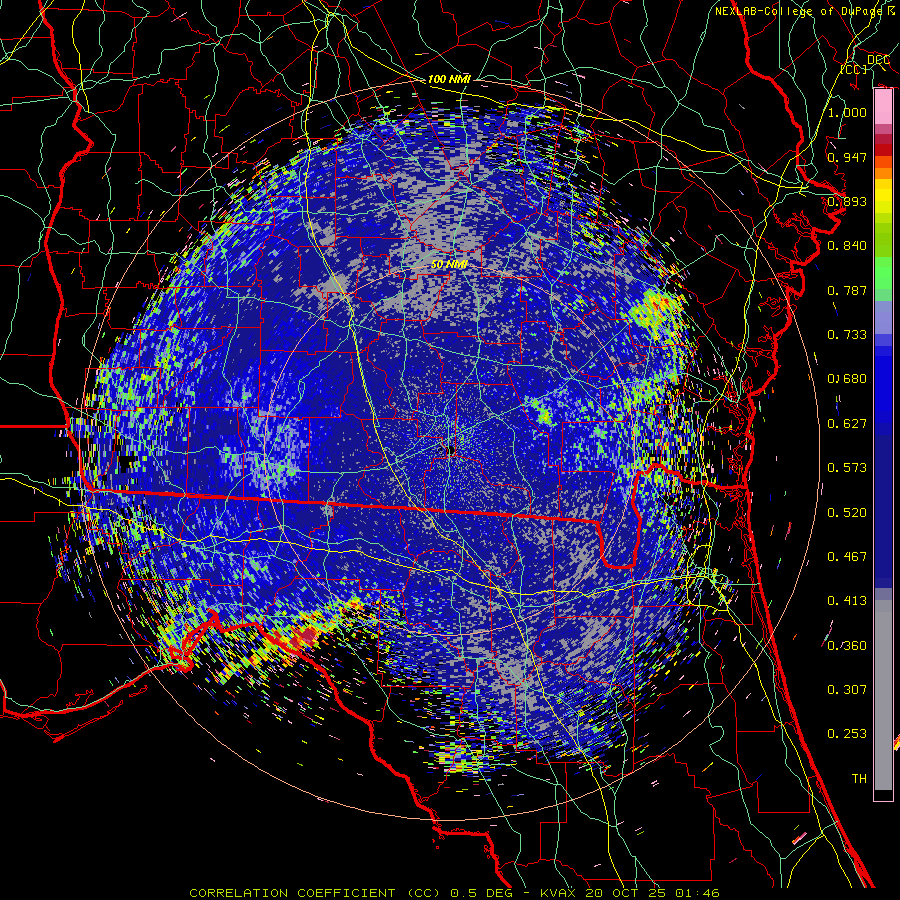900x900 pixels.
Task: Click the 1.000 value on the color scale
Action: 847,112
